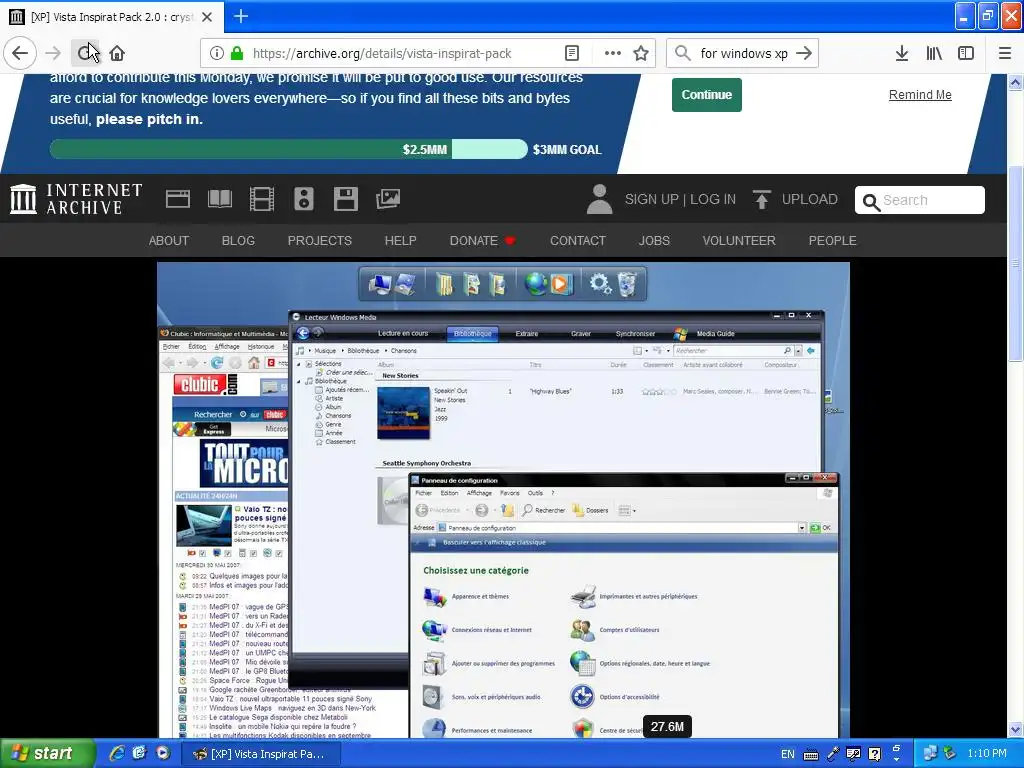Open a new tab with the plus button
The width and height of the screenshot is (1024, 768).
(x=241, y=16)
